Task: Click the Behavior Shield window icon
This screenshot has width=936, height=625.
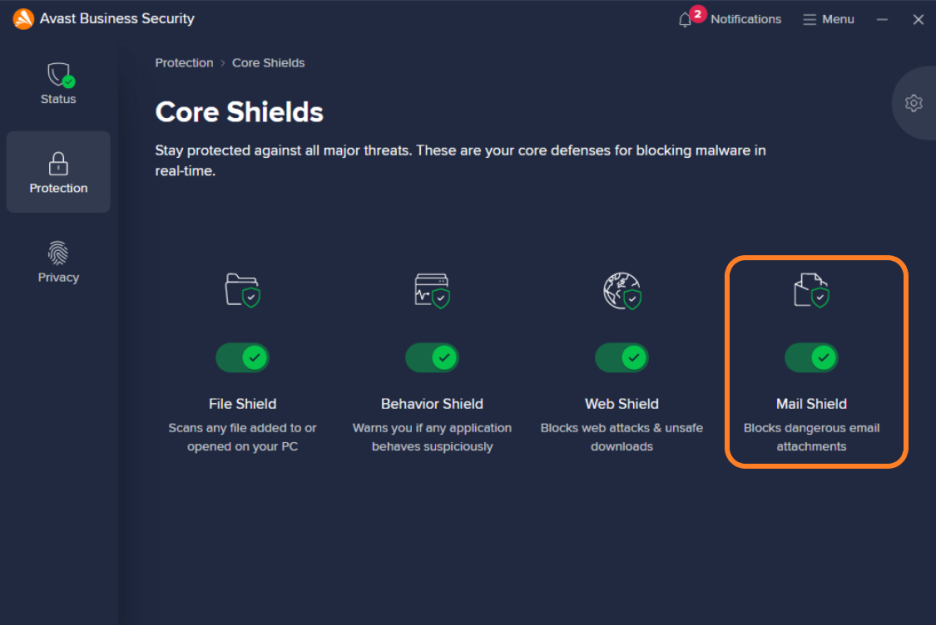Action: [x=432, y=290]
